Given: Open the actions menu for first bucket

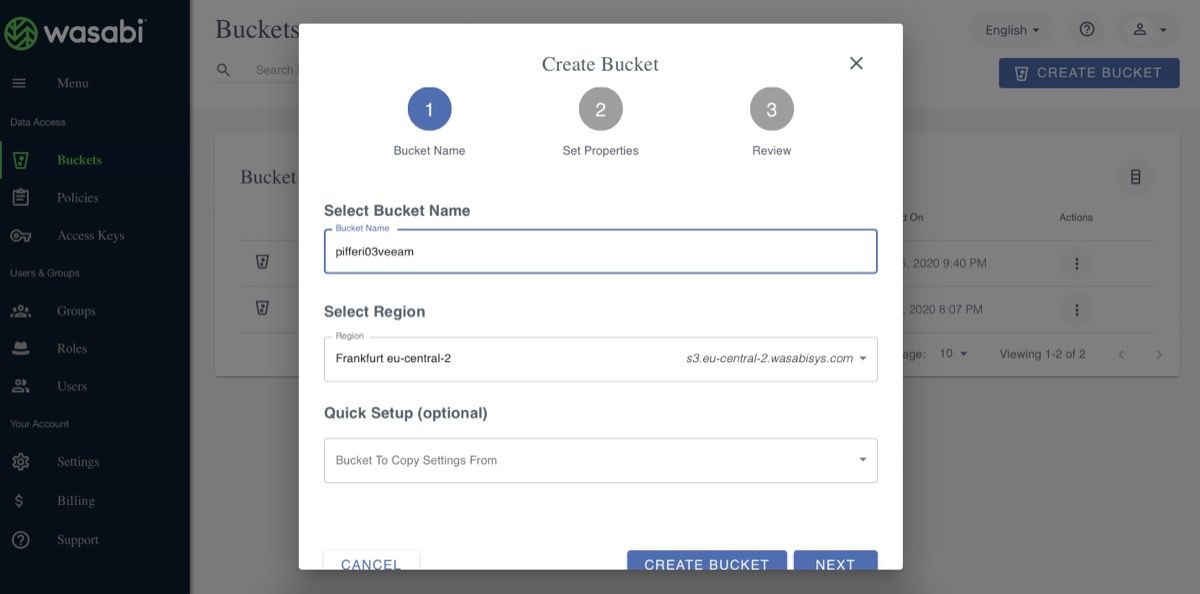Looking at the screenshot, I should [x=1076, y=264].
